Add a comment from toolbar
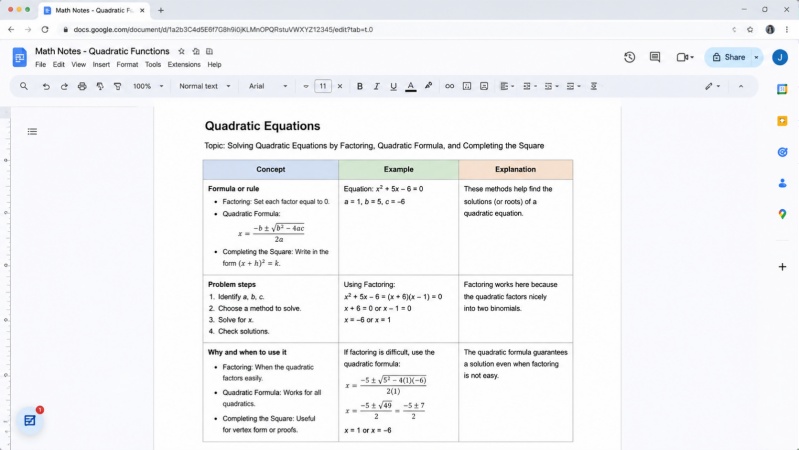The height and width of the screenshot is (450, 799). (467, 86)
